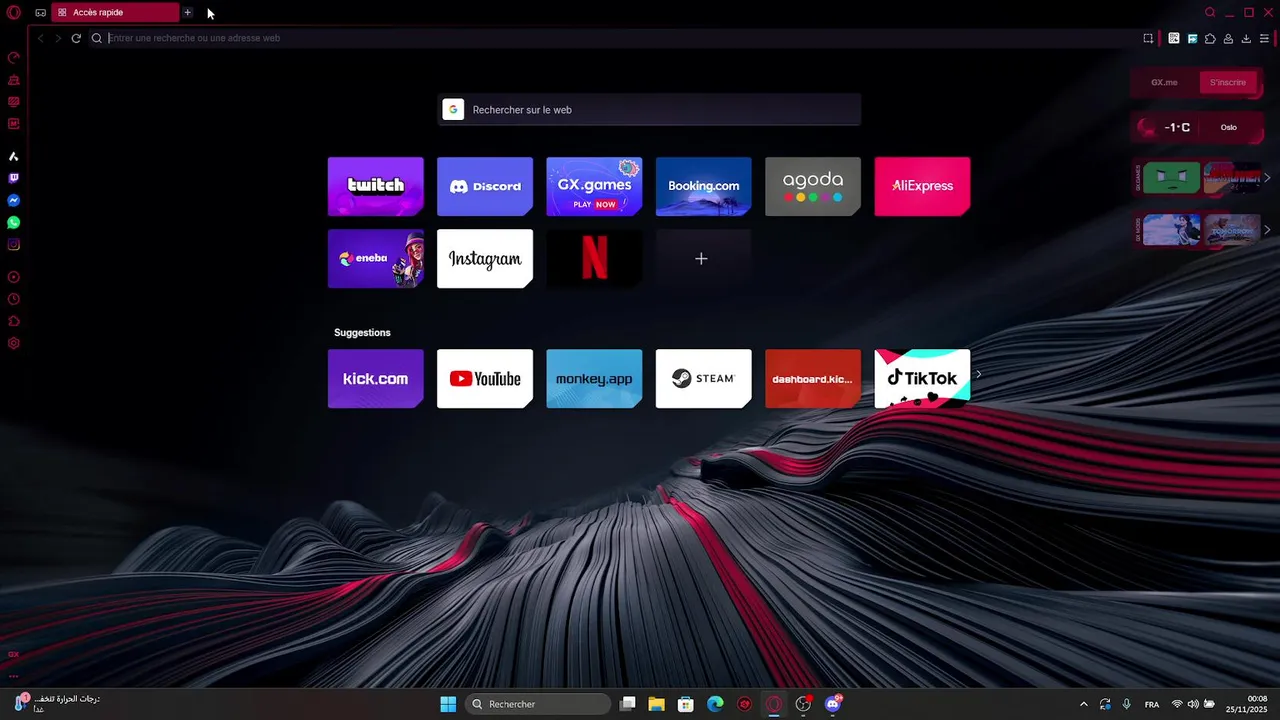The image size is (1280, 720).
Task: Click the taskbar Rechercher search box
Action: [538, 704]
